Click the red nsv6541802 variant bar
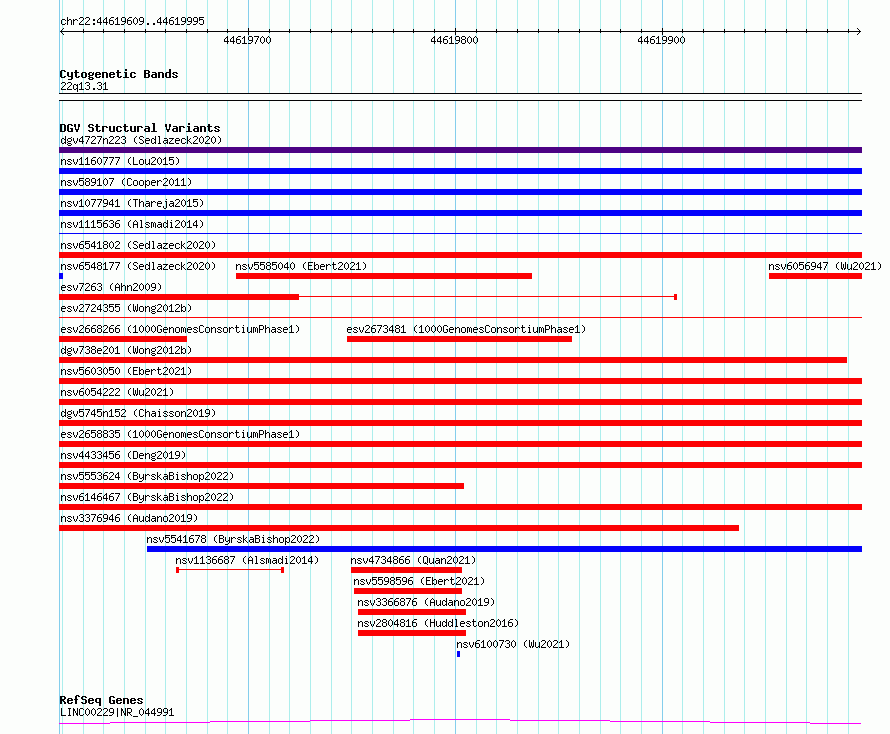Screen dimensions: 890x734 coord(460,255)
